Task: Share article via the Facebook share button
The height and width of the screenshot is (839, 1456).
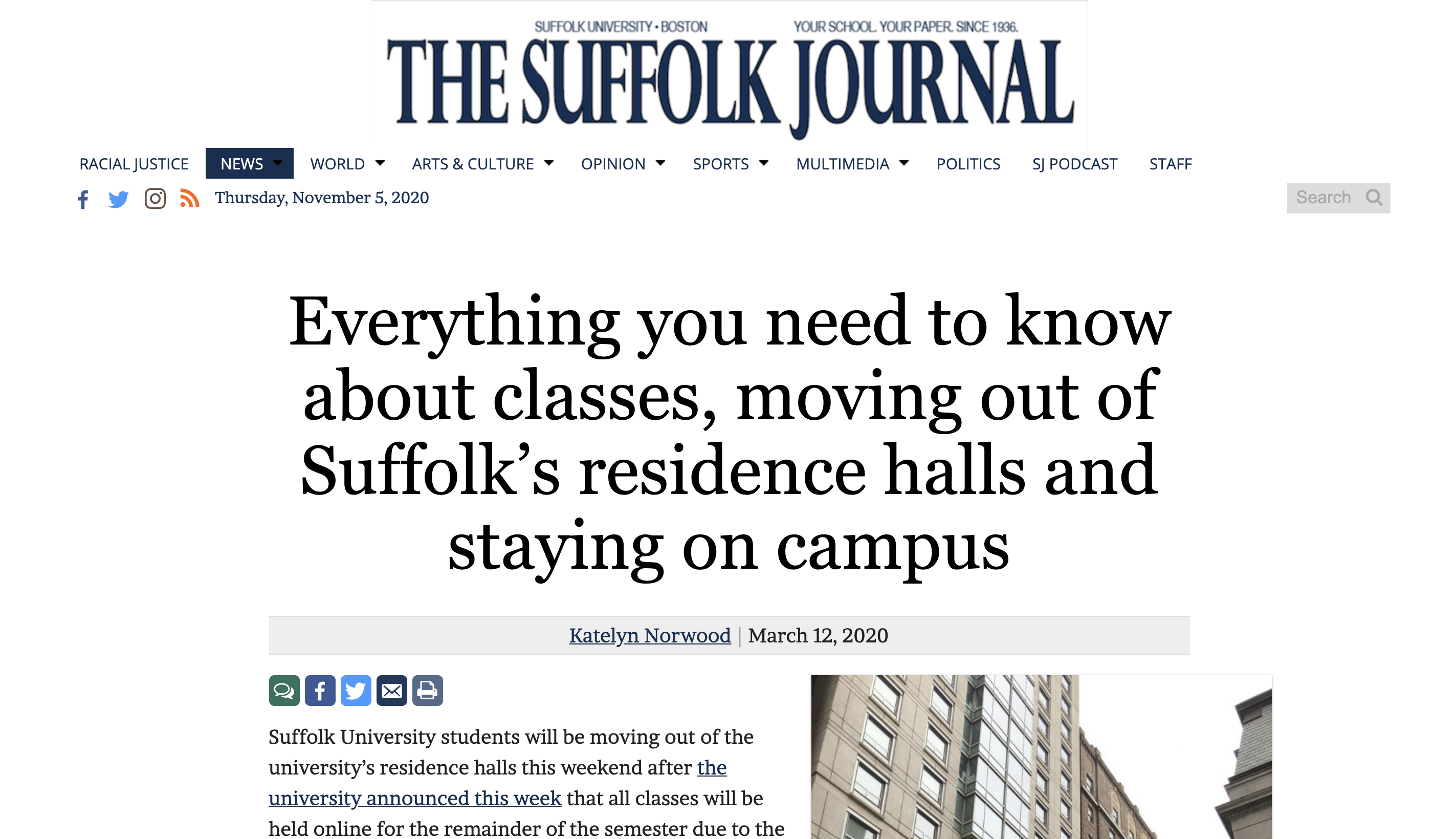Action: tap(320, 691)
